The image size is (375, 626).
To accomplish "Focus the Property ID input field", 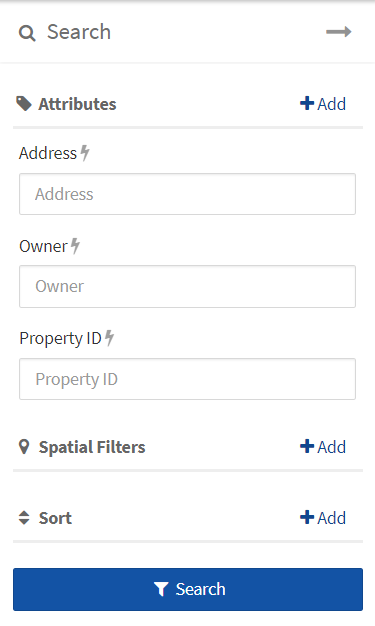I will click(x=187, y=379).
